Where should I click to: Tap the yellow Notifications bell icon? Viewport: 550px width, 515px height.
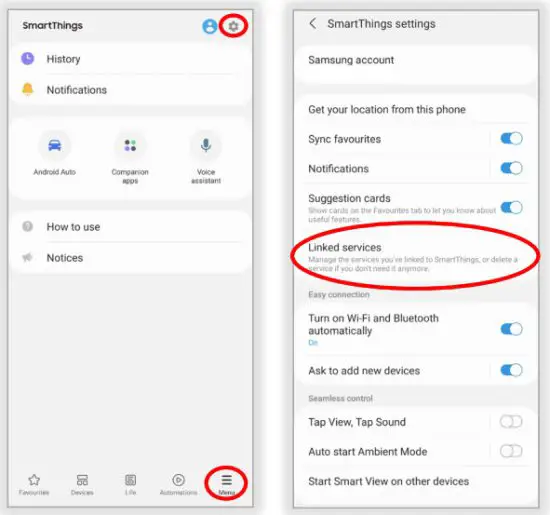pos(28,89)
